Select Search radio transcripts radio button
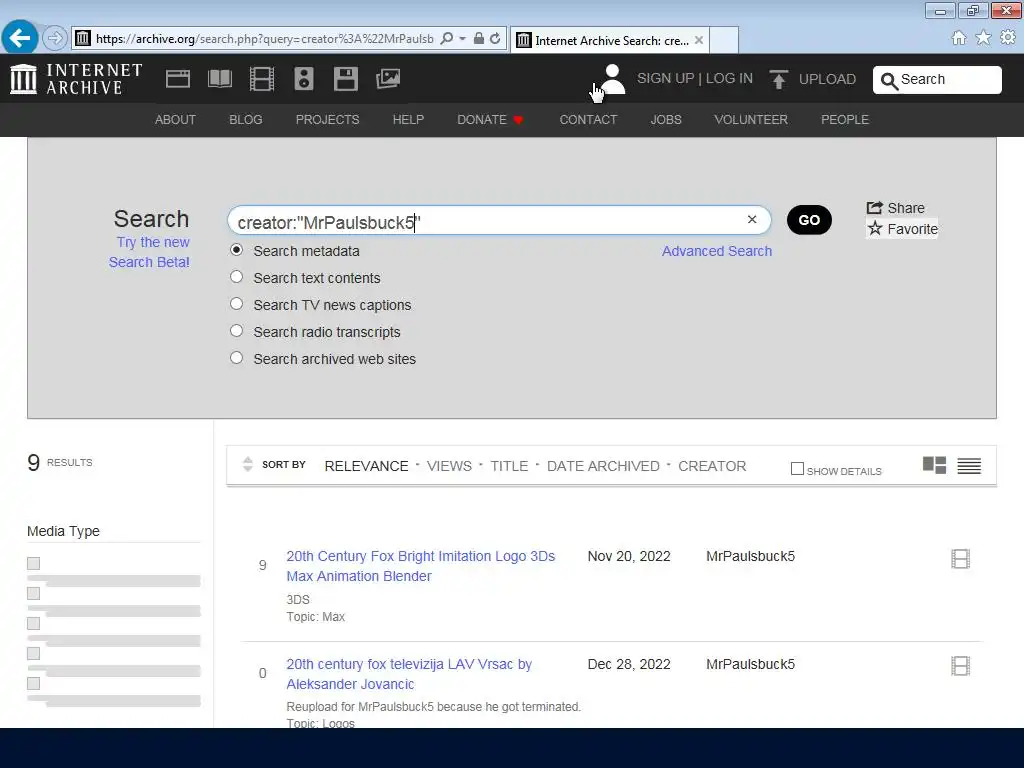 (236, 331)
